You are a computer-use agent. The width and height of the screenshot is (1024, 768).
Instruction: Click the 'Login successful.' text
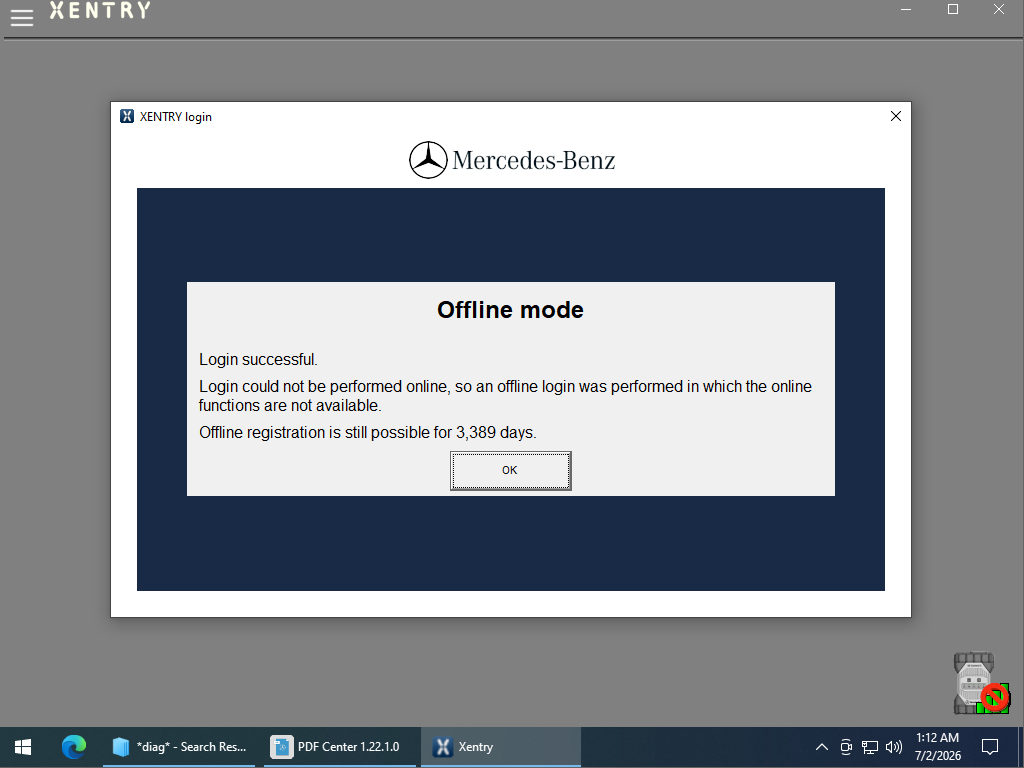coord(258,360)
